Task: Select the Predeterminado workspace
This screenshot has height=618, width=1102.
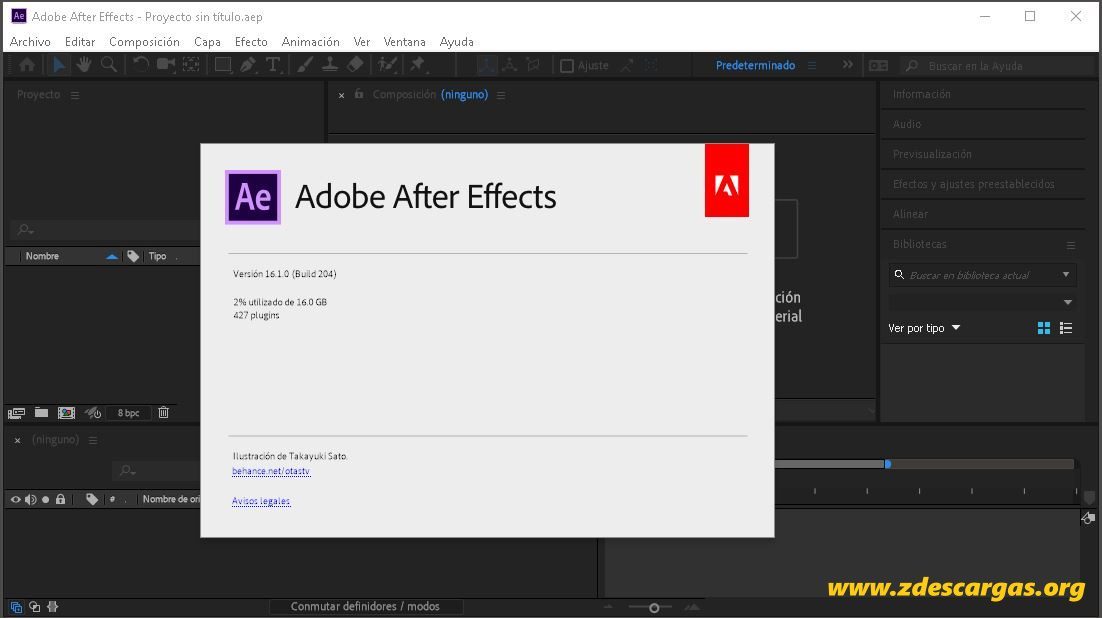Action: (756, 65)
